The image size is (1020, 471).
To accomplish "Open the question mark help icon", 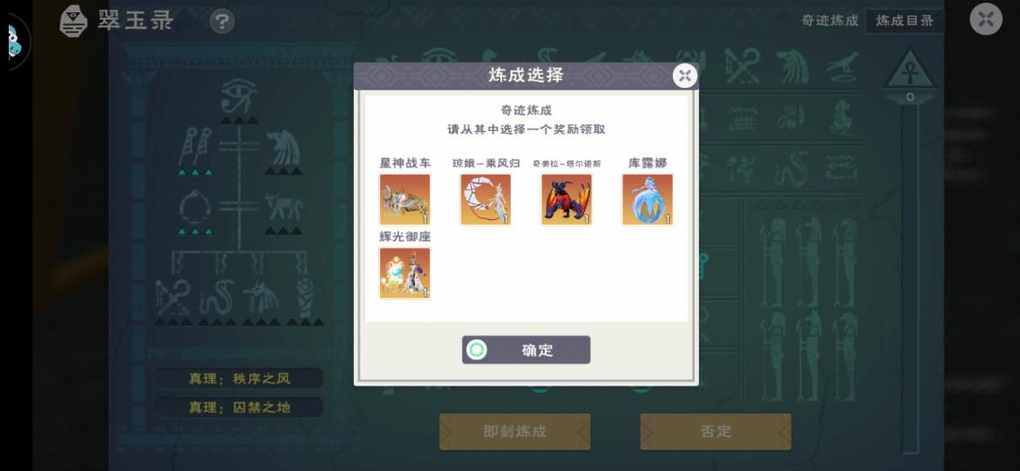I will pyautogui.click(x=222, y=22).
